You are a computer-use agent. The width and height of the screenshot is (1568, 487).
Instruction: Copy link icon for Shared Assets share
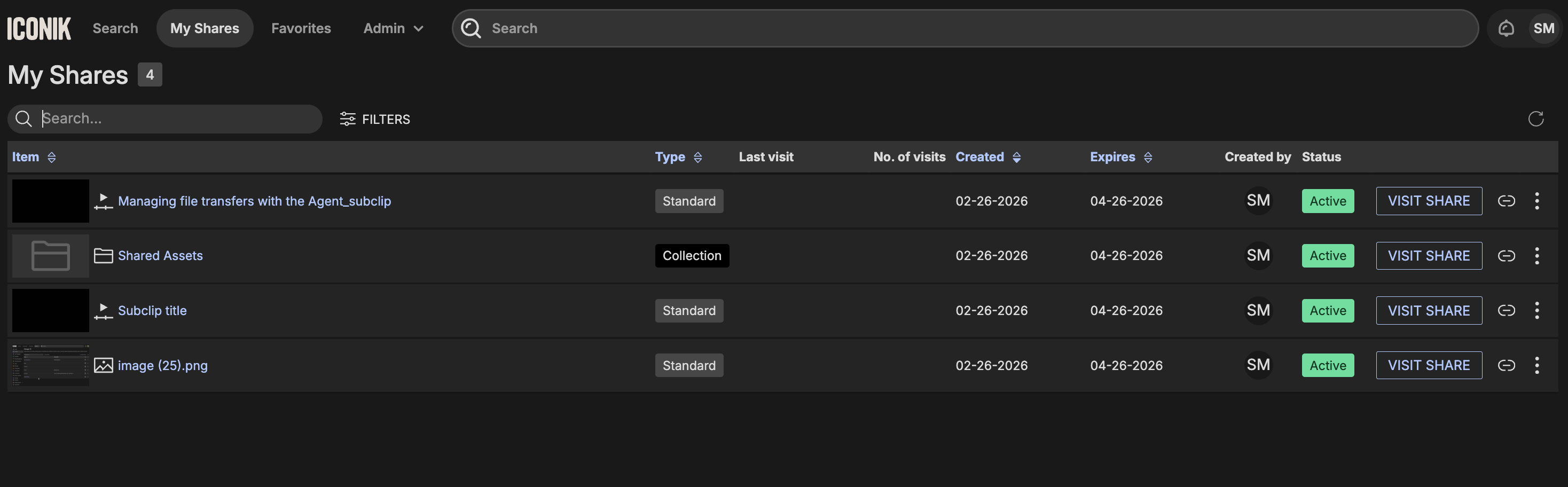click(x=1506, y=256)
